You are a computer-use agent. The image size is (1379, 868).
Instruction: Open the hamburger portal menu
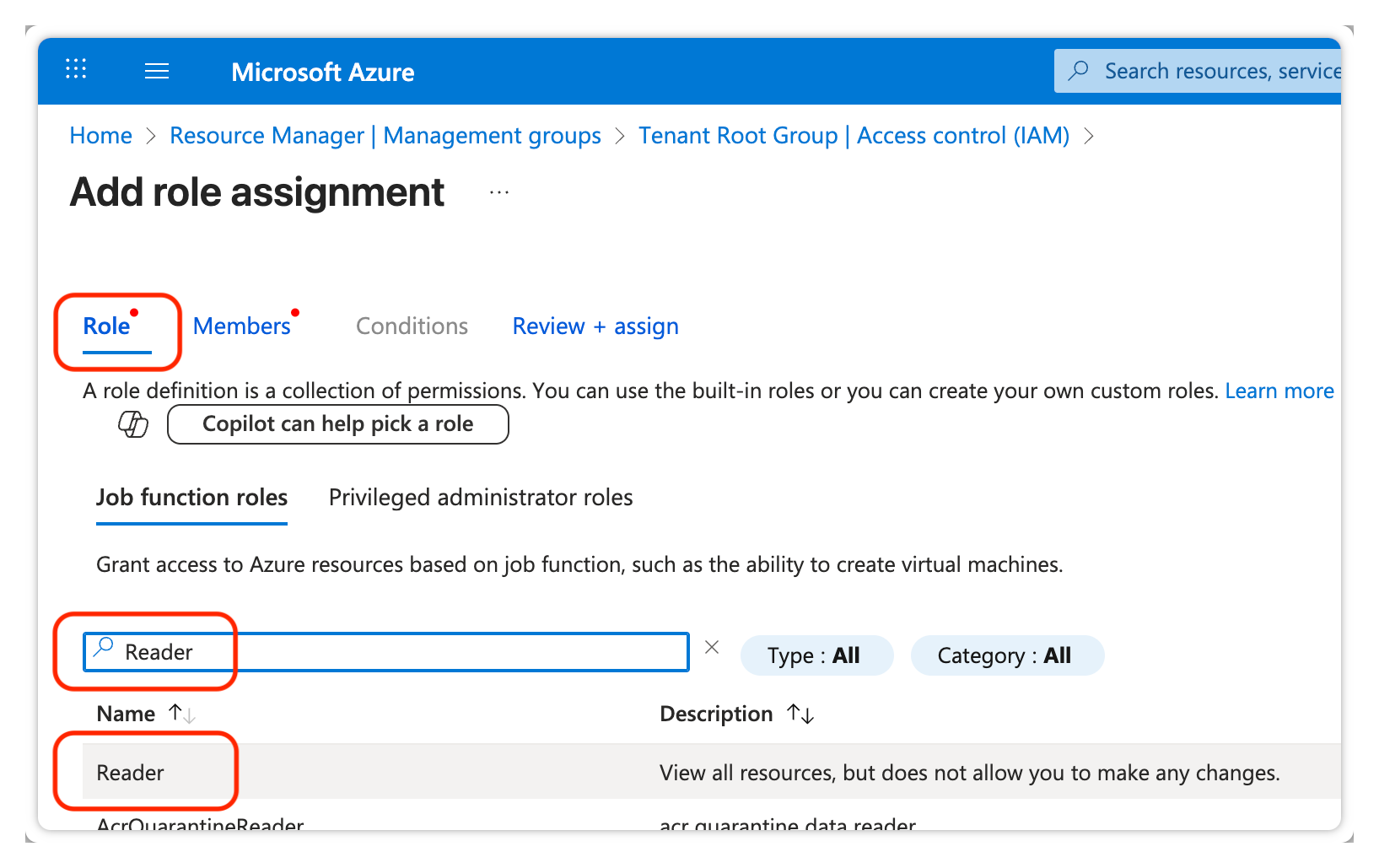157,72
